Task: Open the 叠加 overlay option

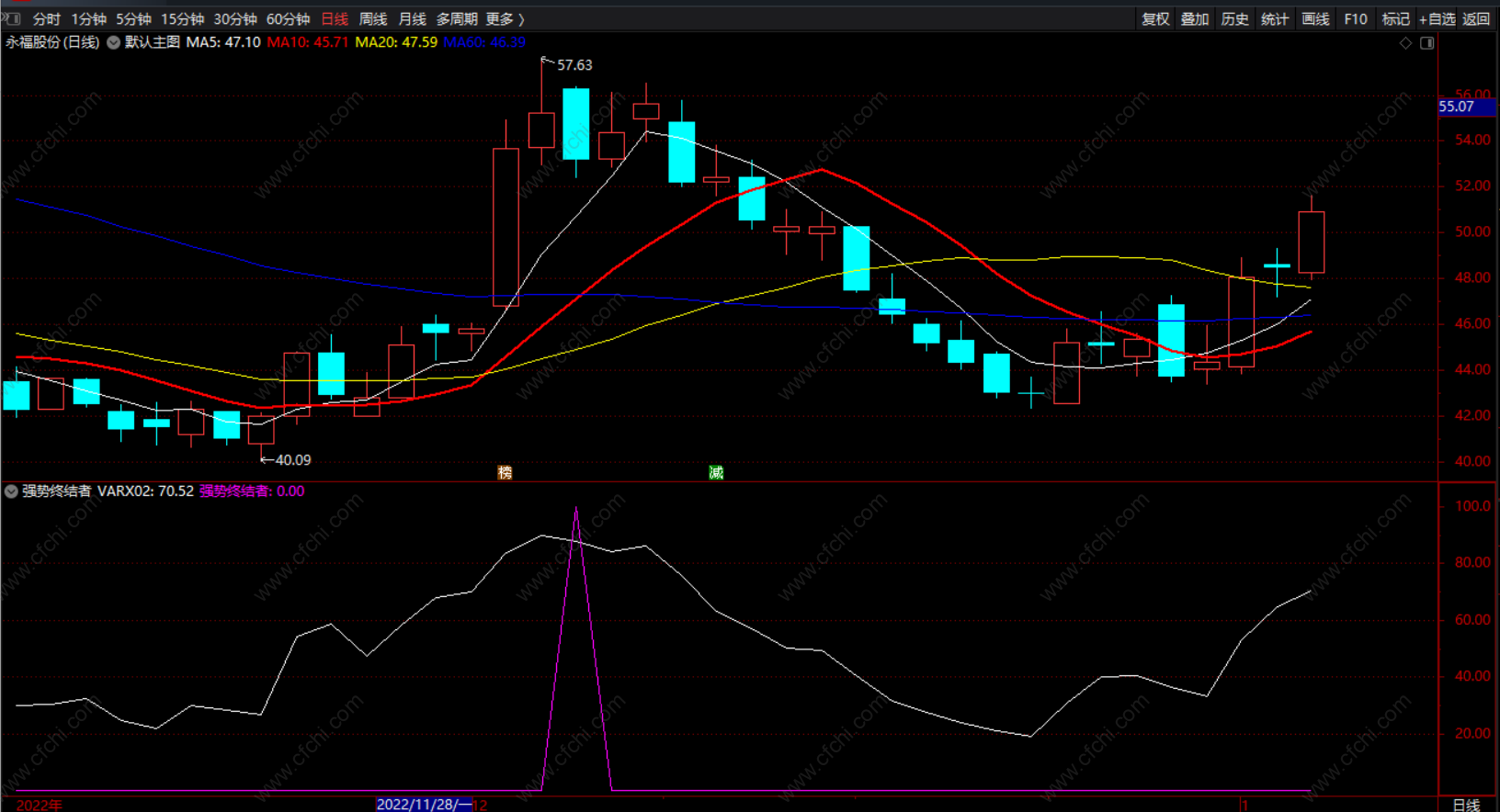Action: [x=1195, y=19]
